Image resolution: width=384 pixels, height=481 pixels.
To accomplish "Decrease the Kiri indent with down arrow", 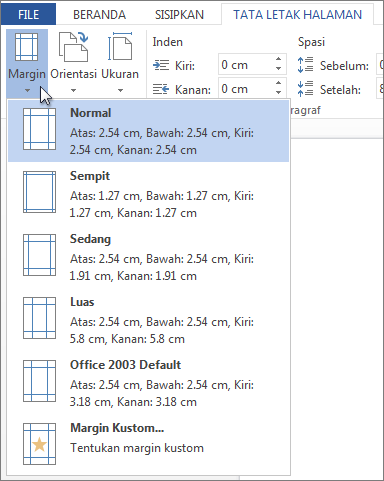I will click(279, 69).
